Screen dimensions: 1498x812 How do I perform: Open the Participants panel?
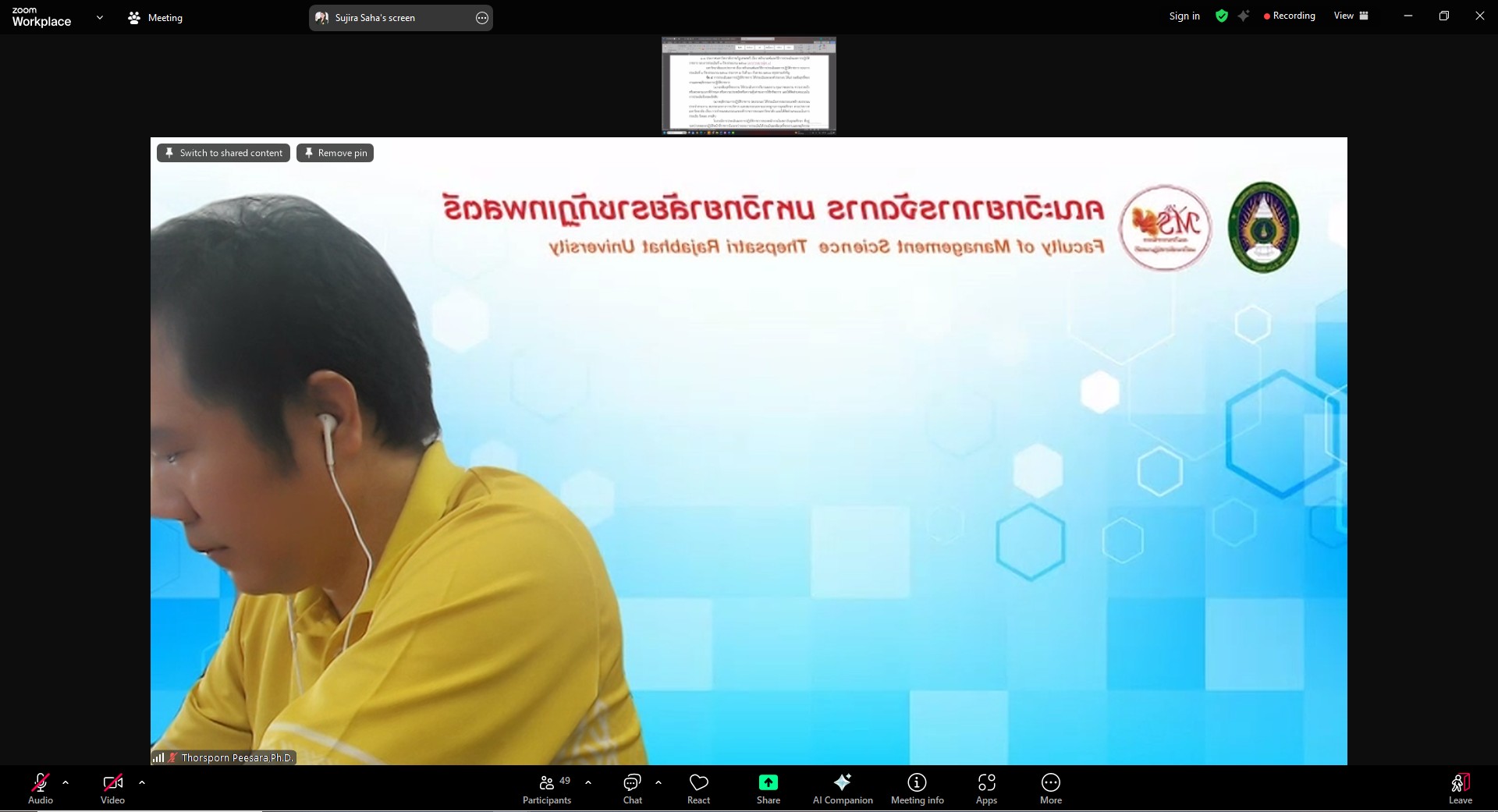point(547,788)
